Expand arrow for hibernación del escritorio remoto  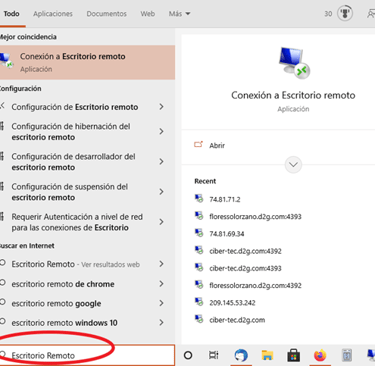coord(161,132)
